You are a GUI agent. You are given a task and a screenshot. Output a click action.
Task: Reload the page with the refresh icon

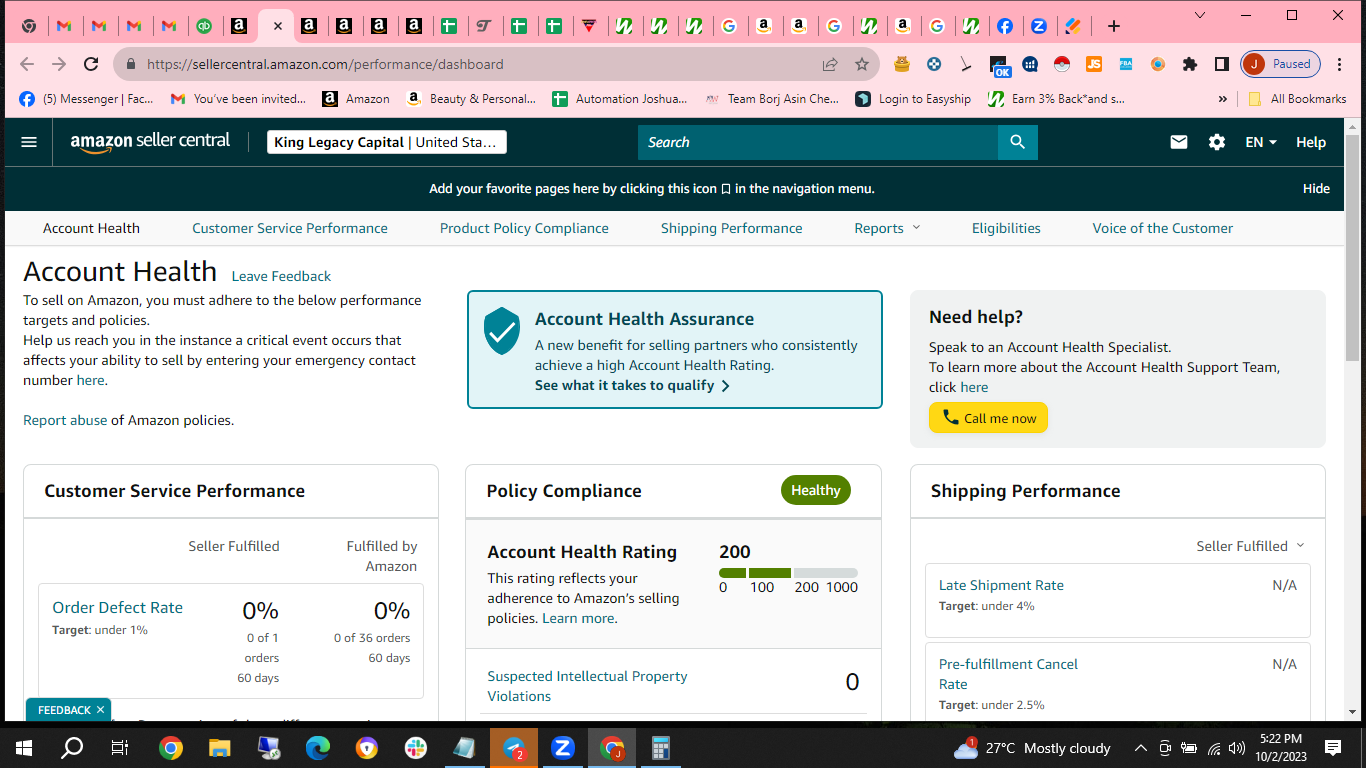point(91,64)
